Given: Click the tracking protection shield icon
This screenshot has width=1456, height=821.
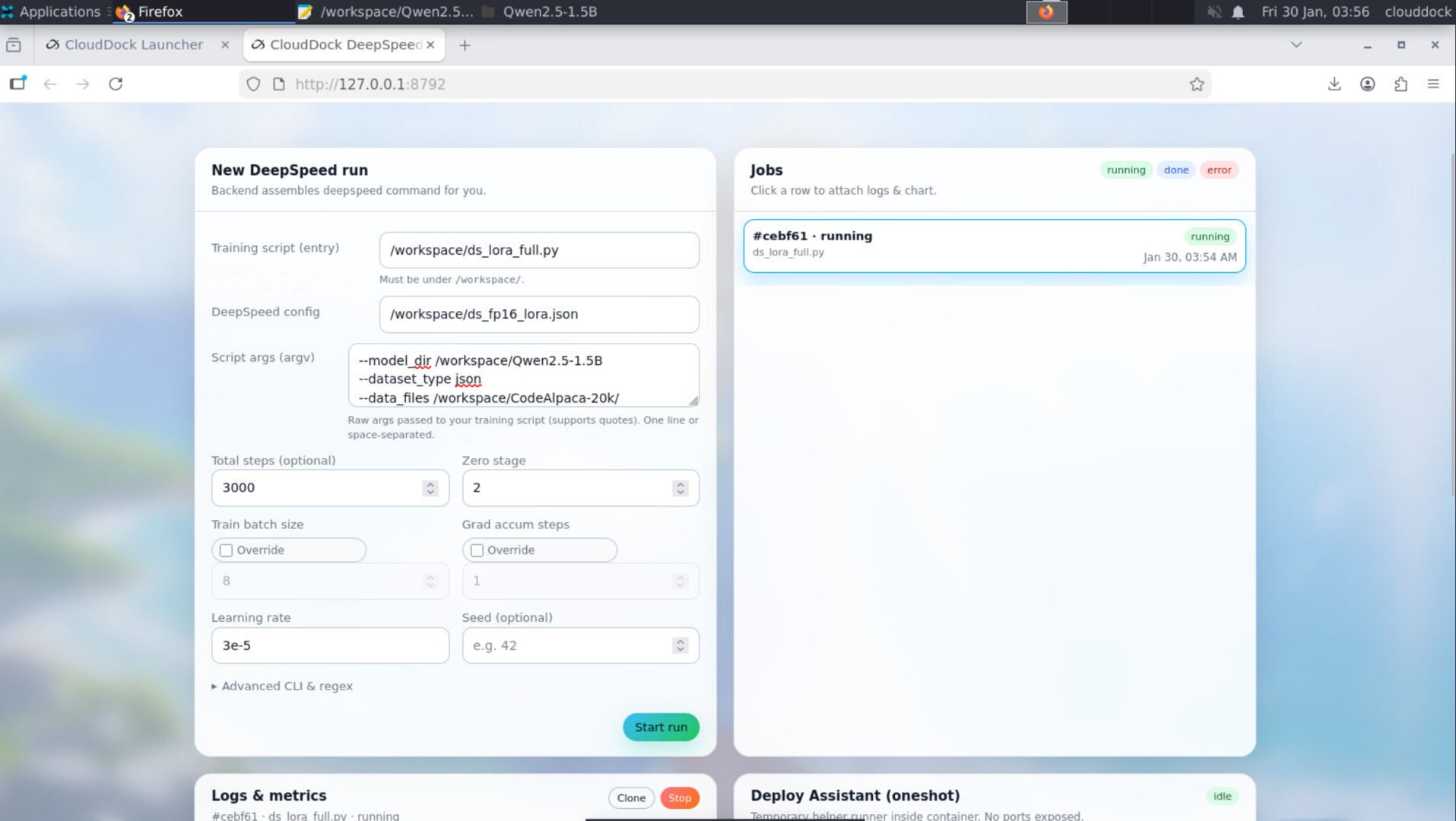Looking at the screenshot, I should (x=253, y=84).
